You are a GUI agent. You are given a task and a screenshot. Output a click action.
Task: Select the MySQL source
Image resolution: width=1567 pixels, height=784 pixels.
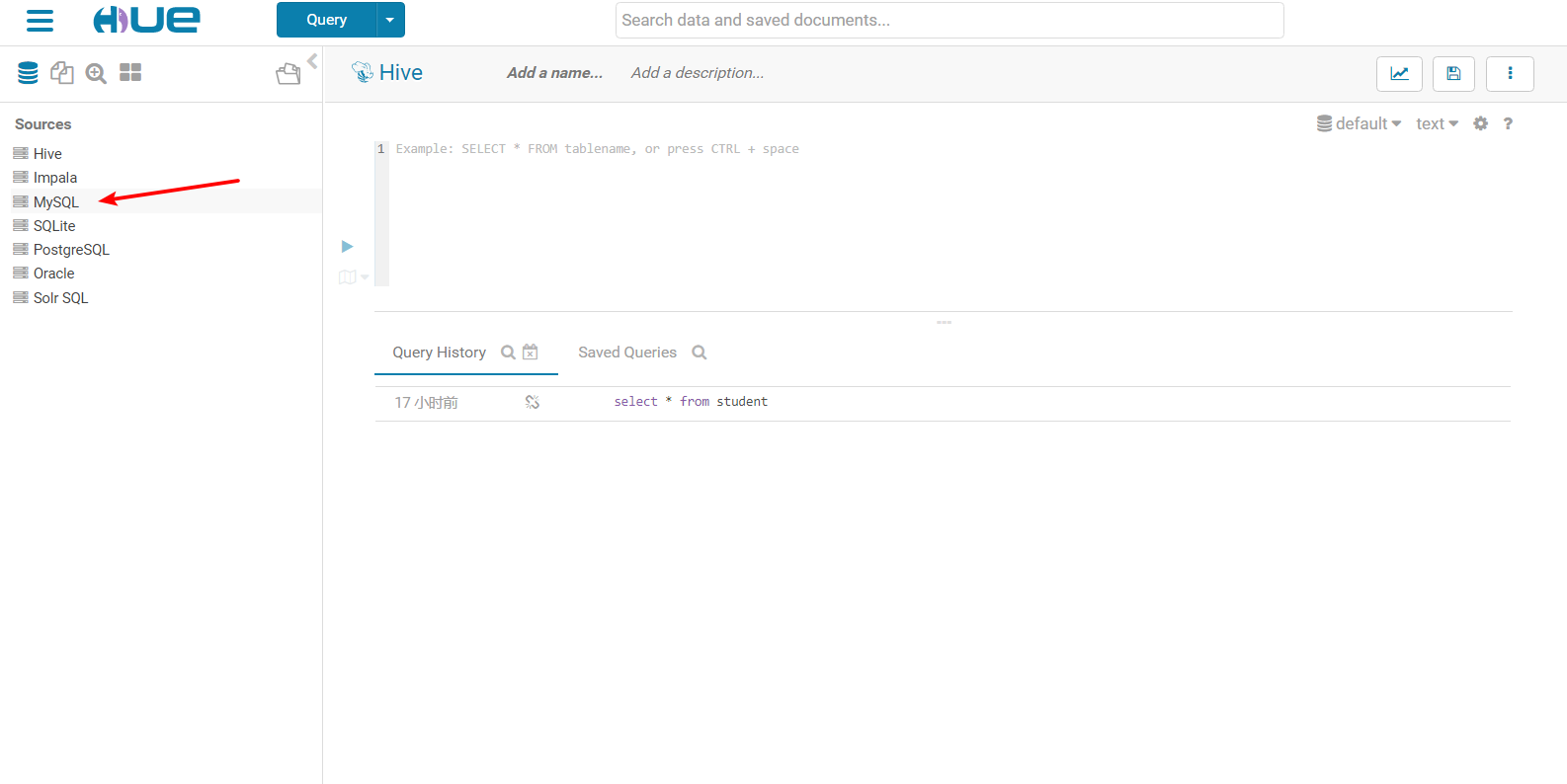(x=55, y=201)
